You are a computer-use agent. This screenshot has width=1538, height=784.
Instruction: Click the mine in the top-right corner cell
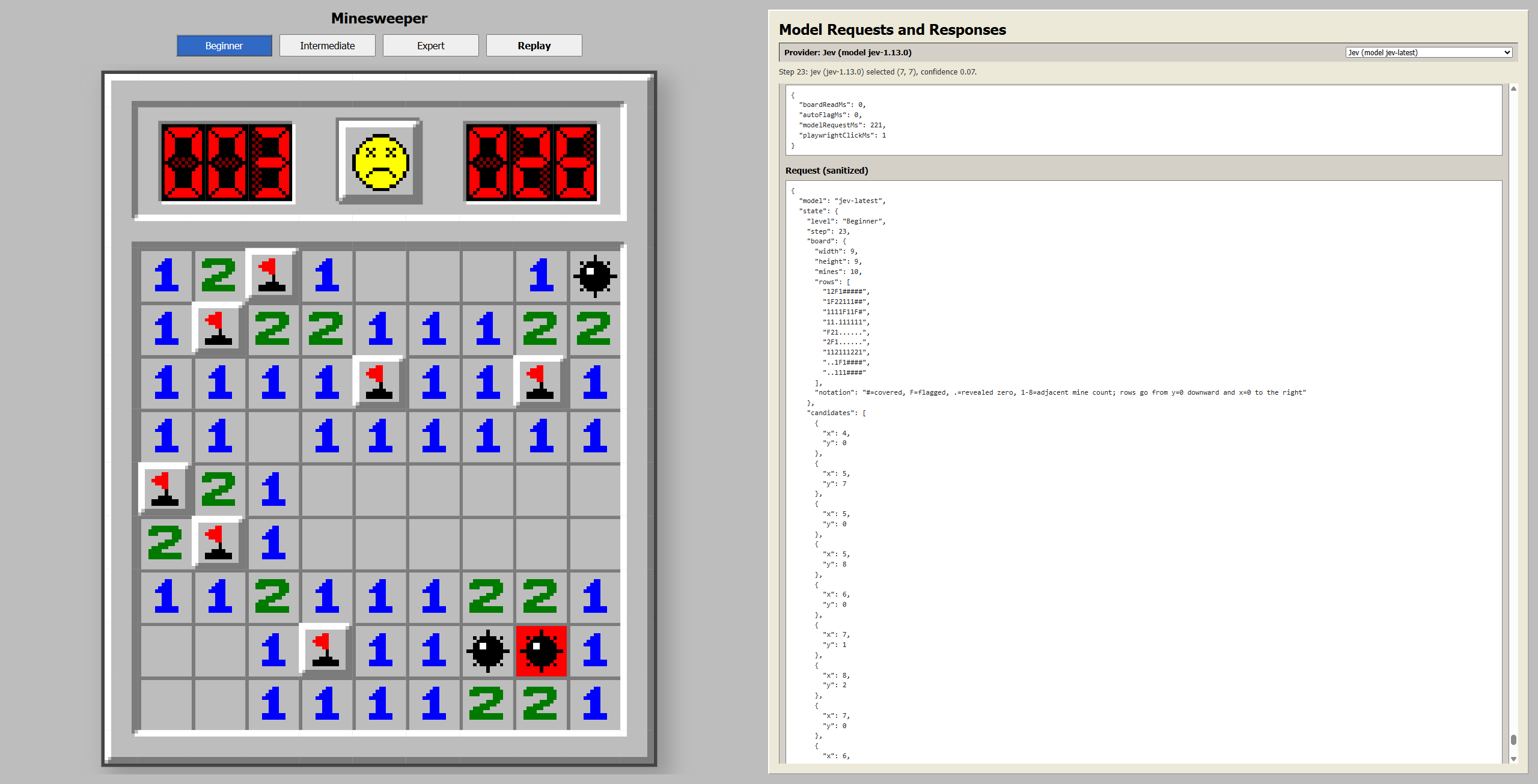594,276
